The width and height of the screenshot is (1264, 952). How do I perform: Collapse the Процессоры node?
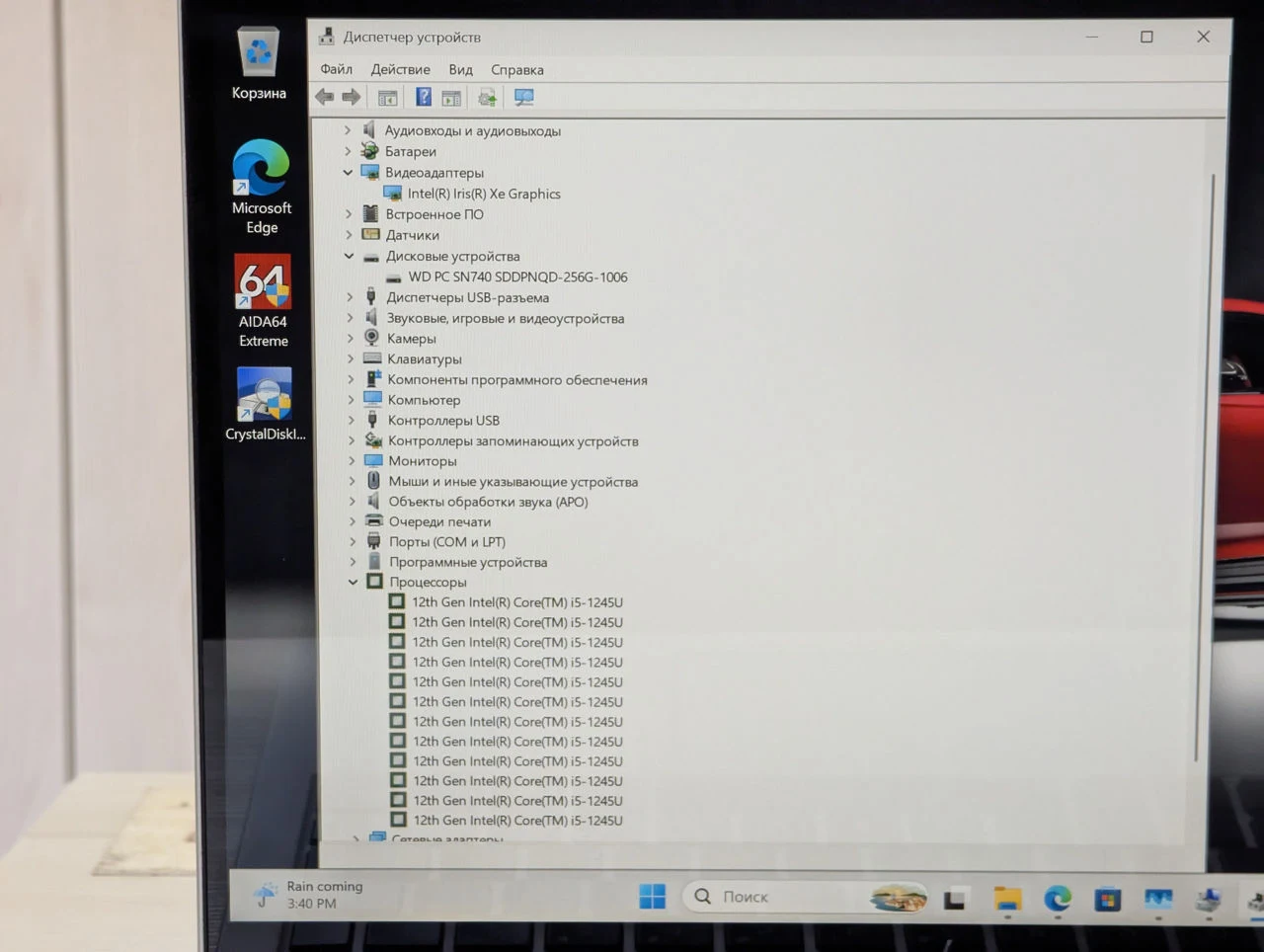click(353, 582)
